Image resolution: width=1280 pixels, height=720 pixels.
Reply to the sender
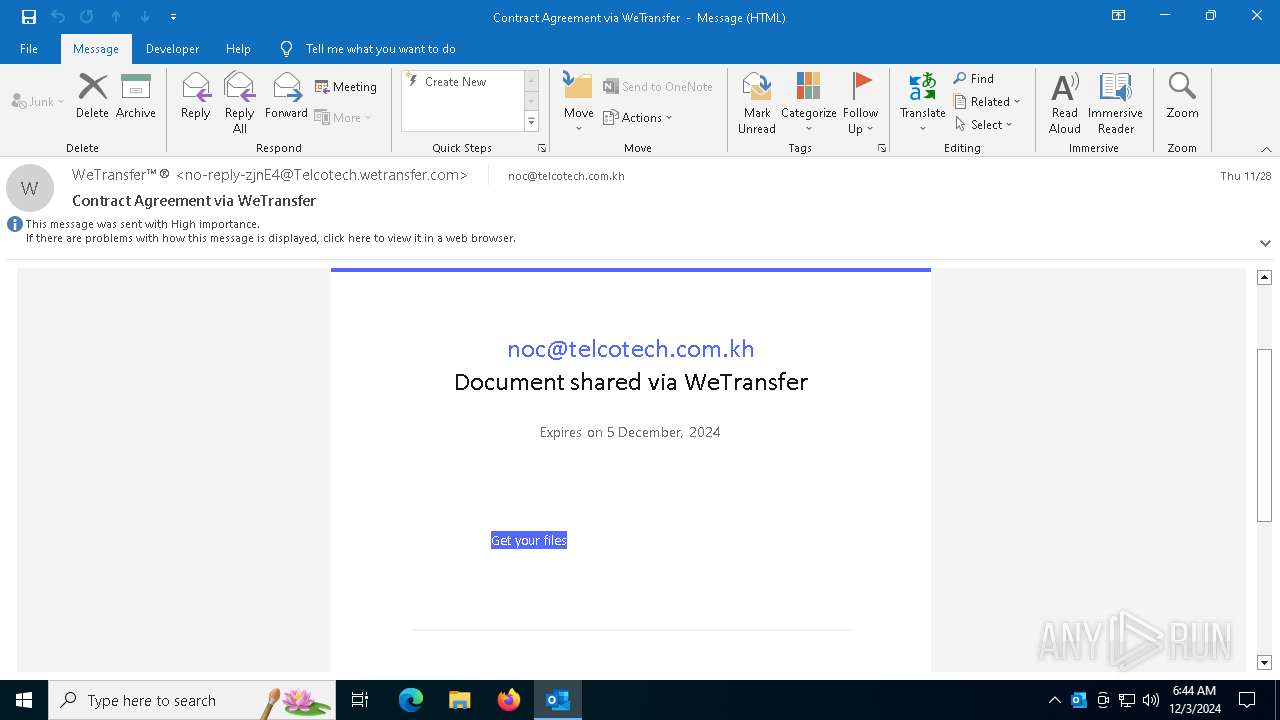click(x=196, y=97)
